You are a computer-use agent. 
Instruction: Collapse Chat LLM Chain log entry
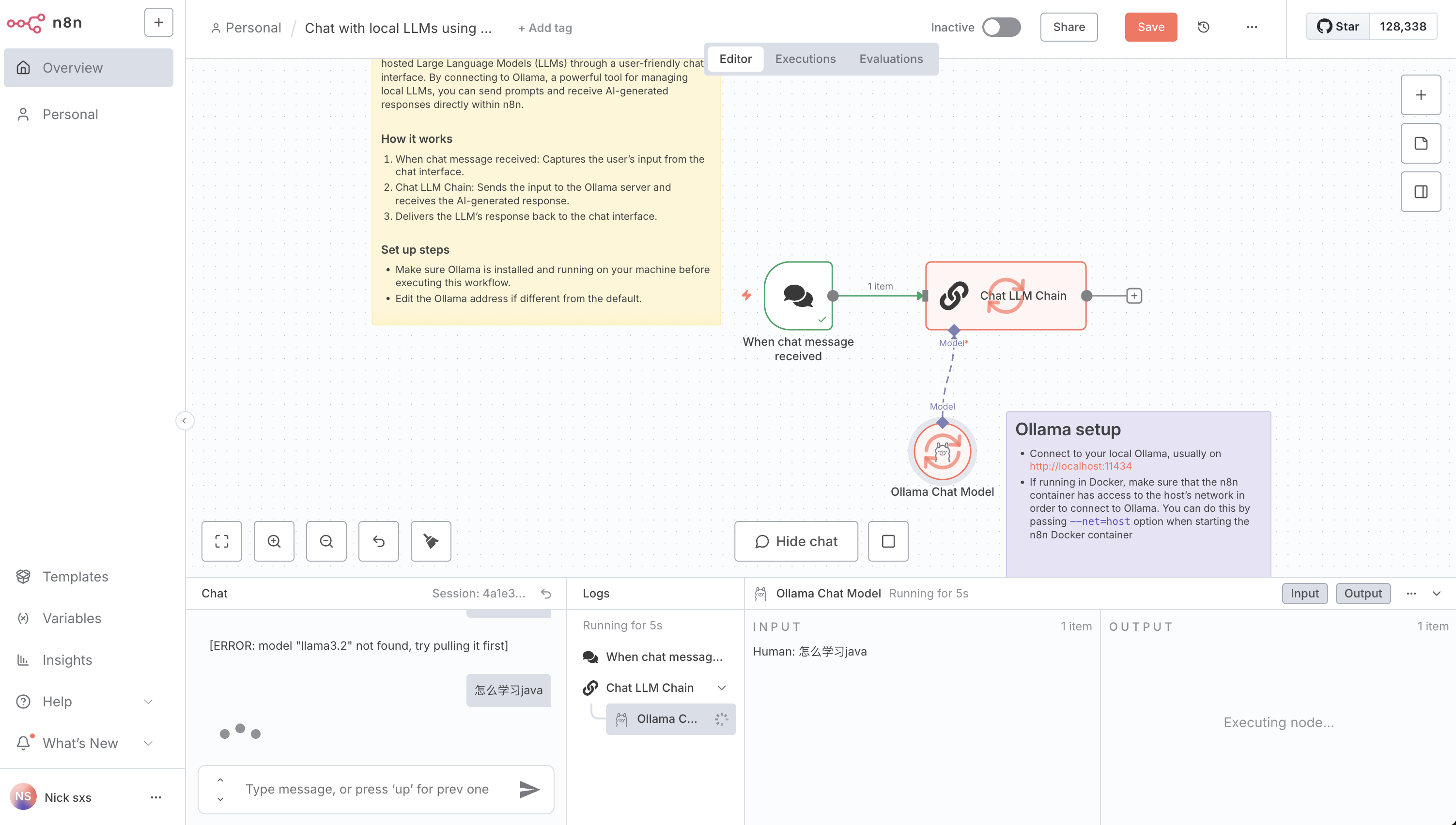722,687
